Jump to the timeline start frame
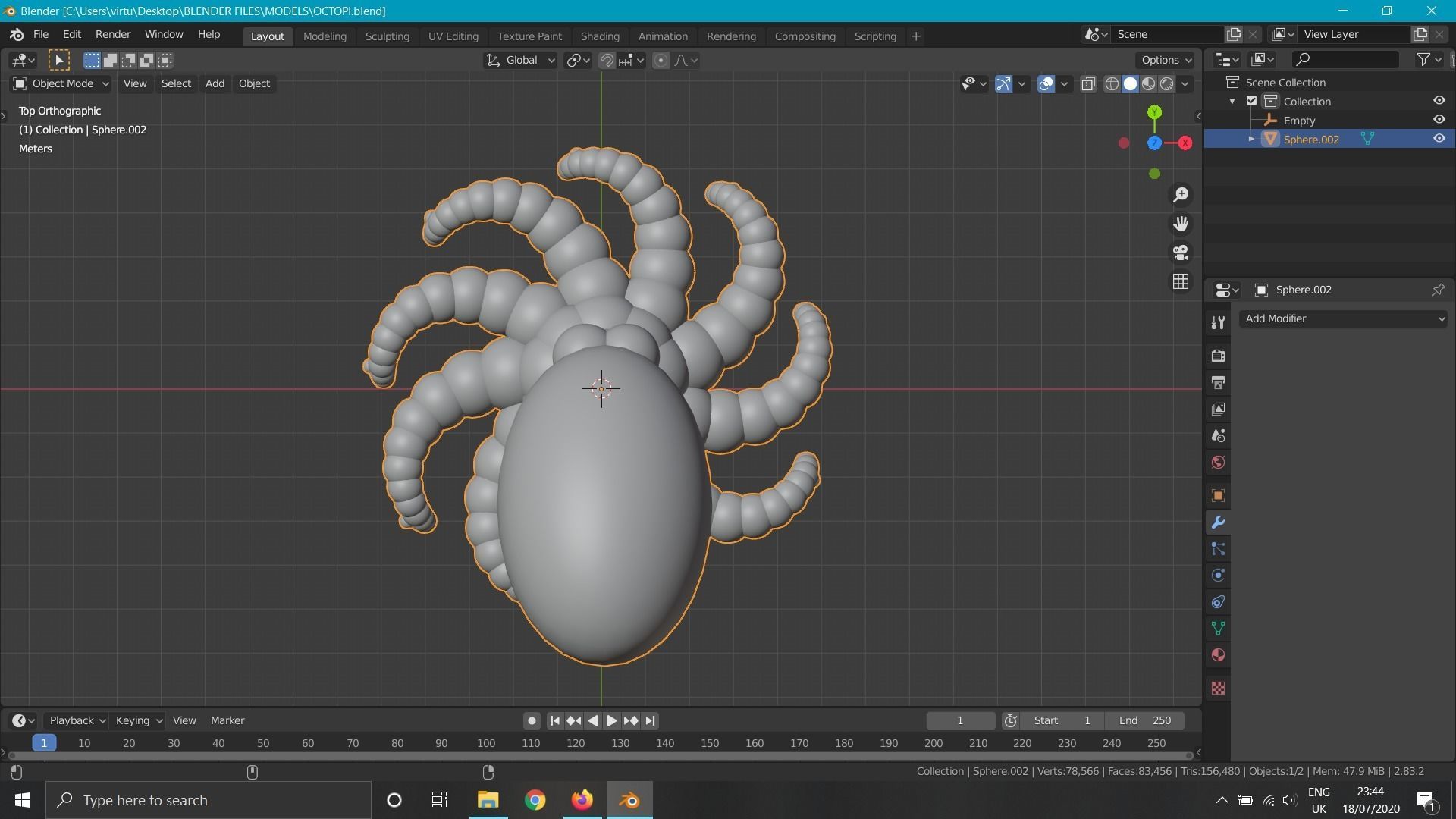The width and height of the screenshot is (1456, 819). [x=554, y=721]
